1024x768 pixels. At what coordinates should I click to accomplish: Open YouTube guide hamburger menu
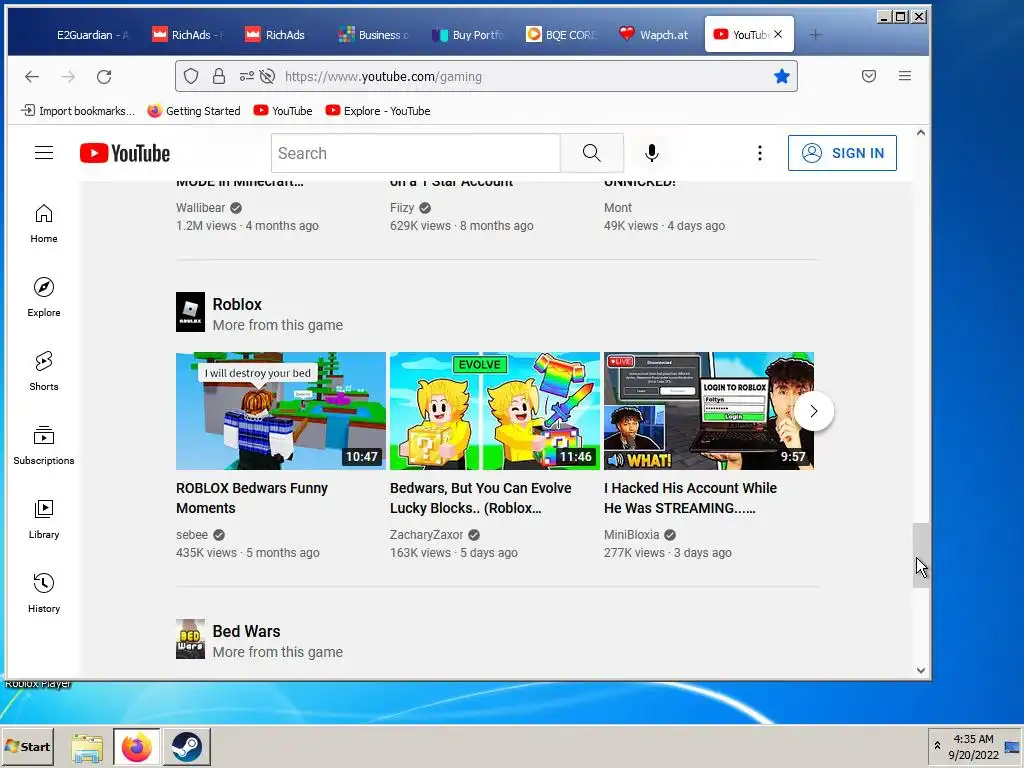(44, 153)
